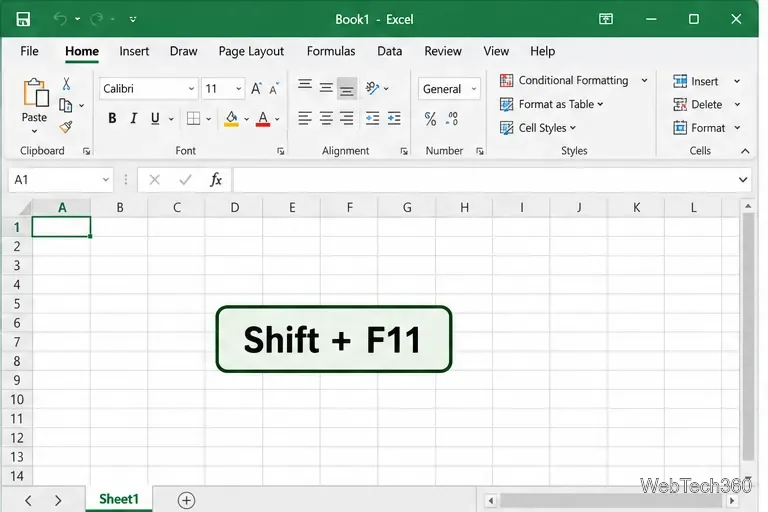
Task: Select the Sheet1 tab
Action: pyautogui.click(x=119, y=499)
